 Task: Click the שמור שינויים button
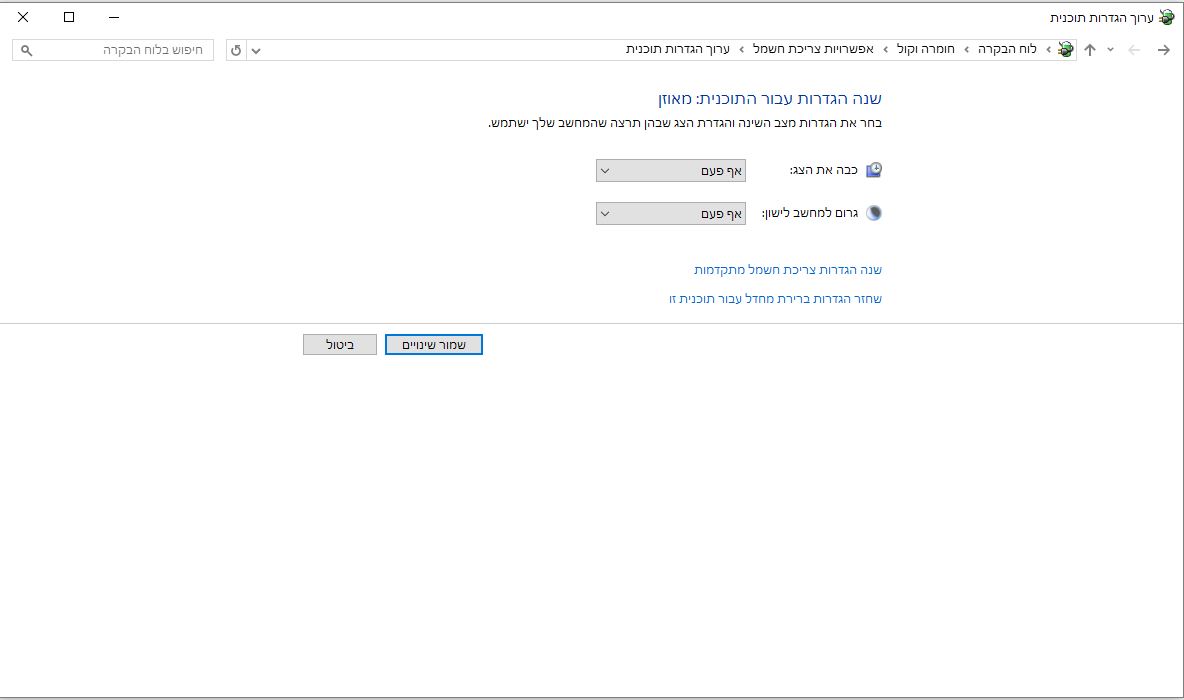tap(433, 344)
